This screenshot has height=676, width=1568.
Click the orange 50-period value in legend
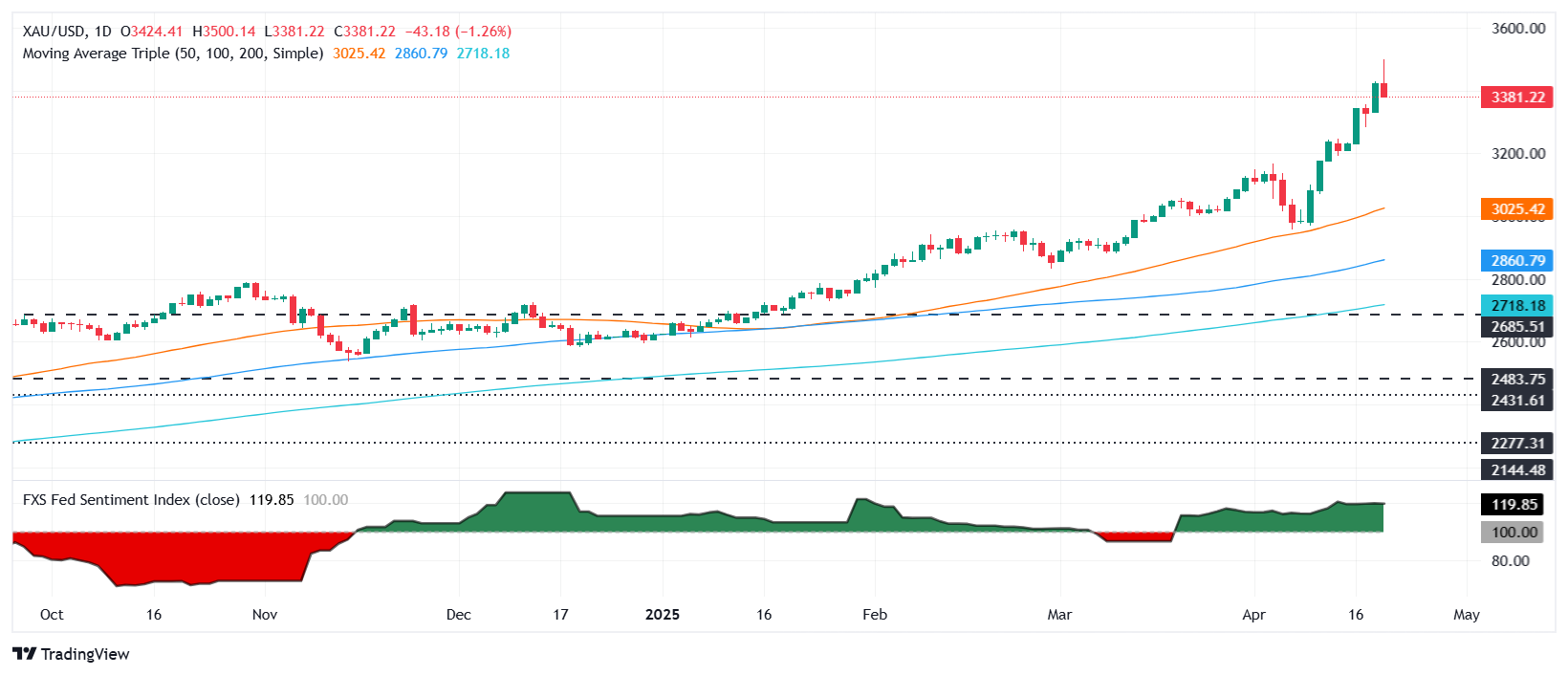click(359, 54)
